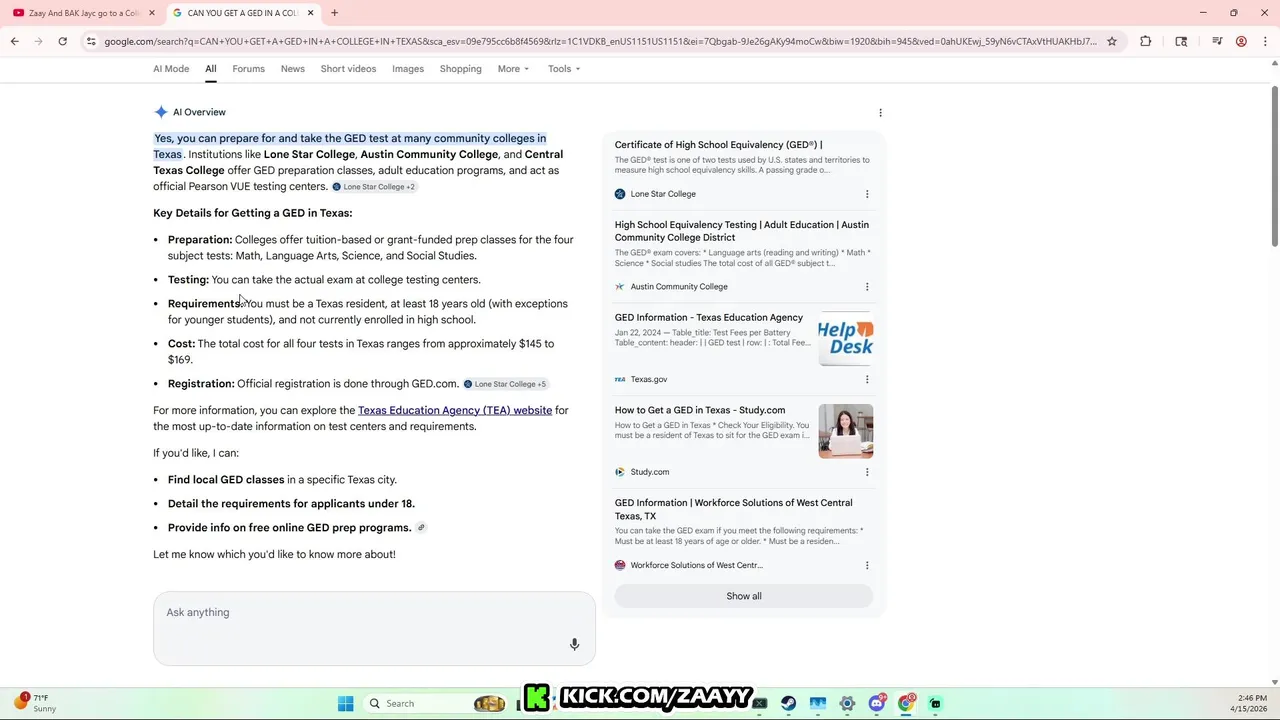Open GED Information - Texas Education Agency result

point(709,318)
